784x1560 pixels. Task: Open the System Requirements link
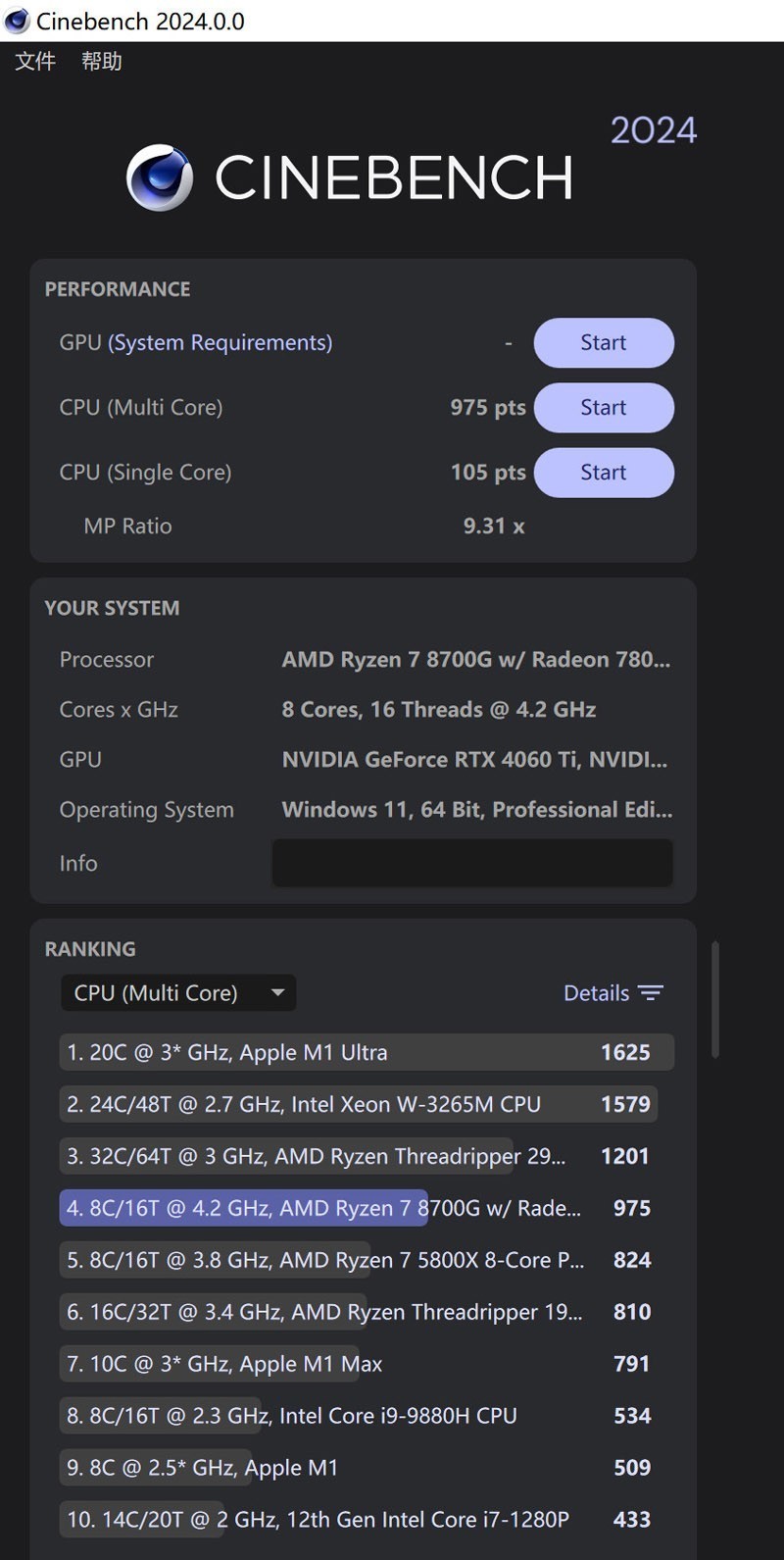pyautogui.click(x=220, y=342)
